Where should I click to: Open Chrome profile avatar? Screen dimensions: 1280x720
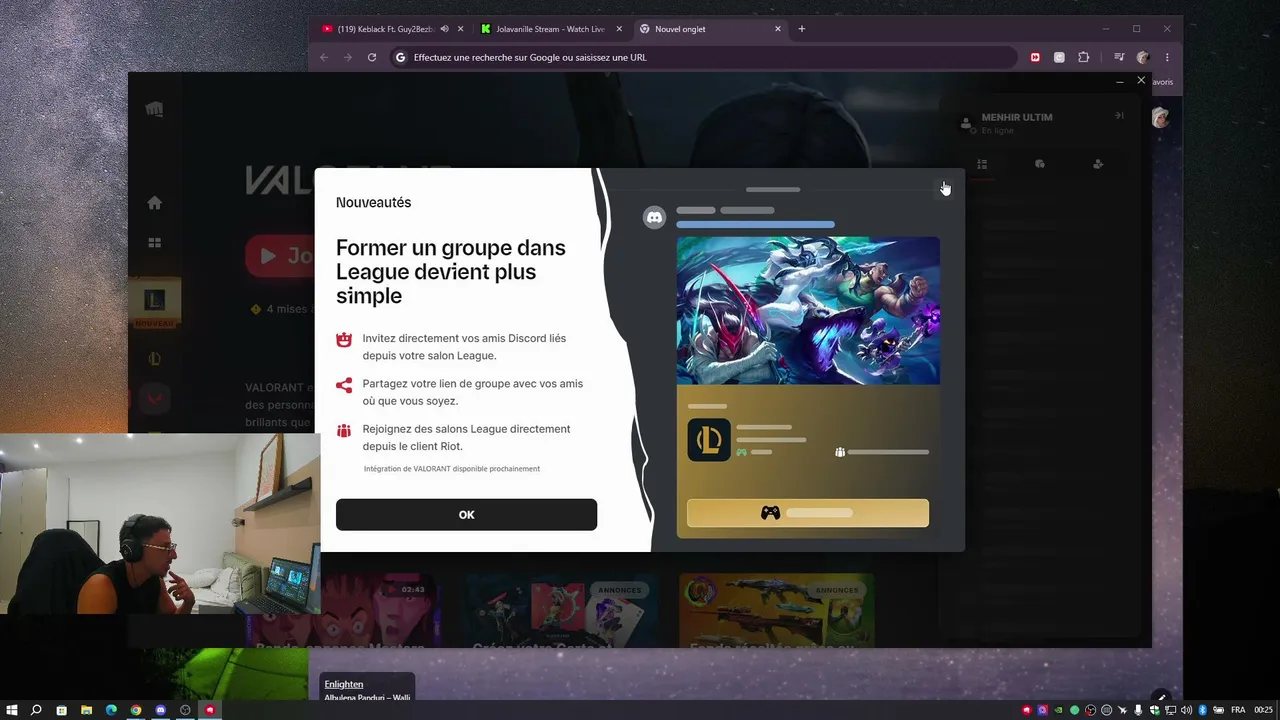click(x=1143, y=57)
